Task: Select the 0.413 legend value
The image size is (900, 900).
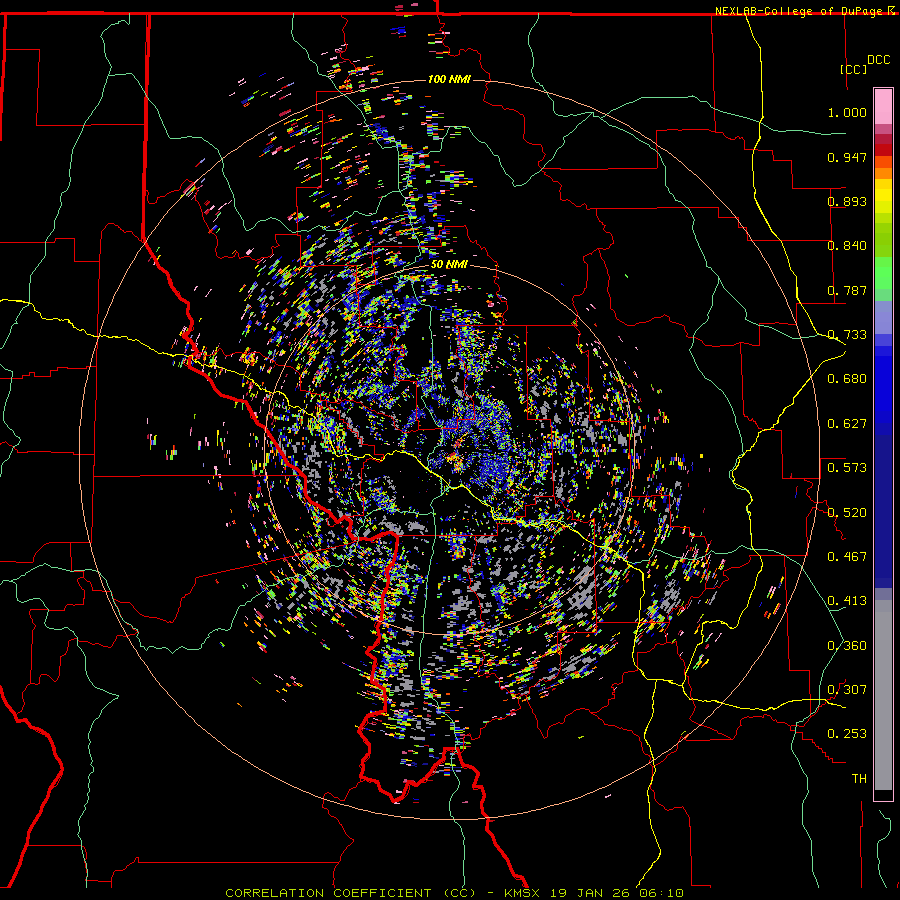Action: (847, 601)
